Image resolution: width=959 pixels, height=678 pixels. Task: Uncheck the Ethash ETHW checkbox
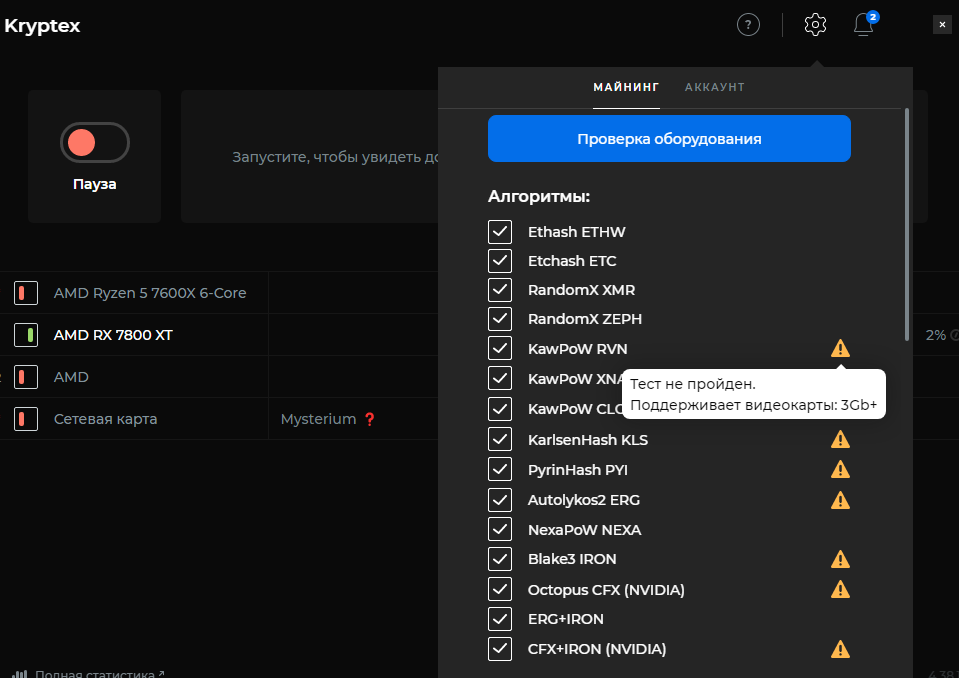tap(500, 232)
